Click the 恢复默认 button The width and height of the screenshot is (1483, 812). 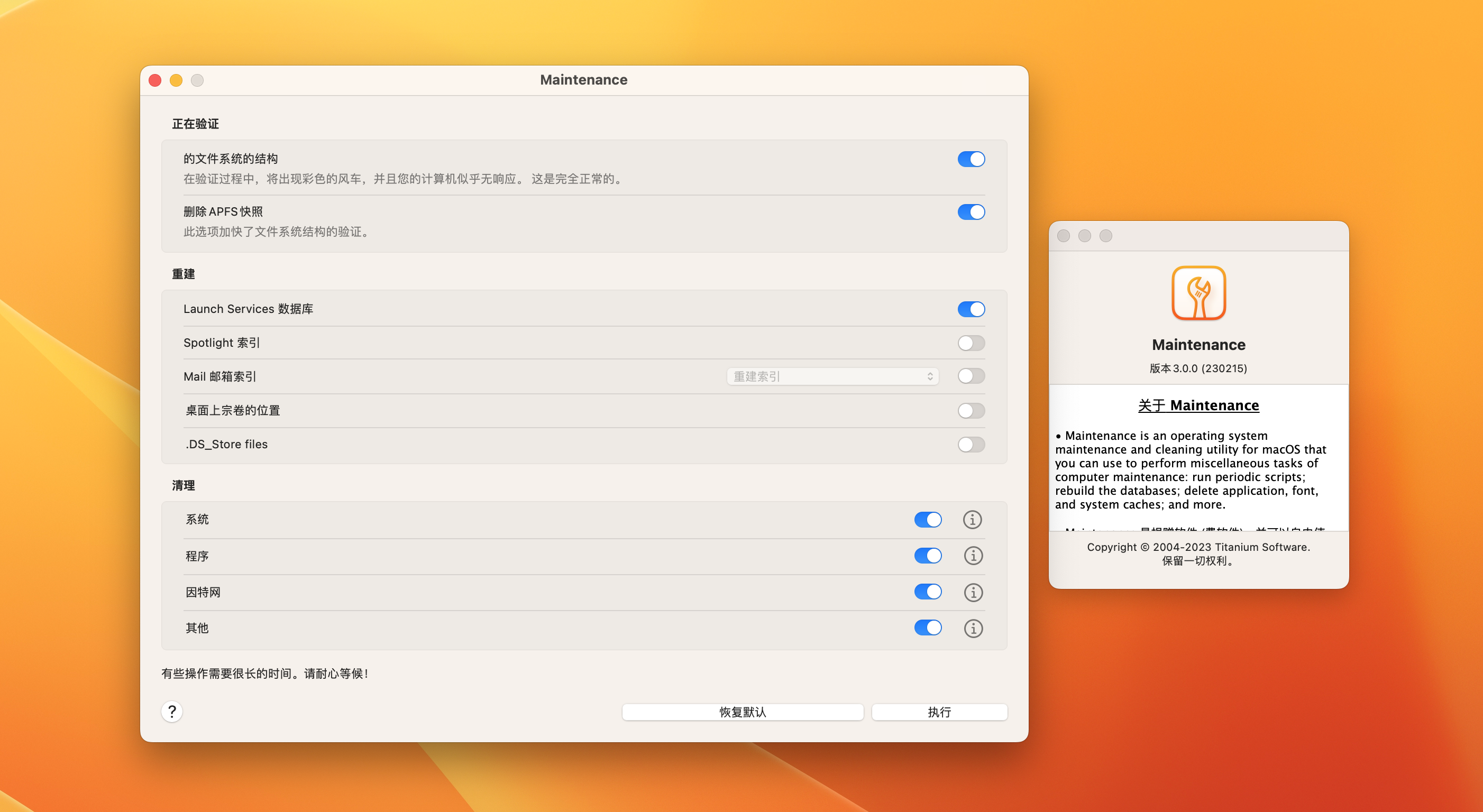pyautogui.click(x=743, y=712)
